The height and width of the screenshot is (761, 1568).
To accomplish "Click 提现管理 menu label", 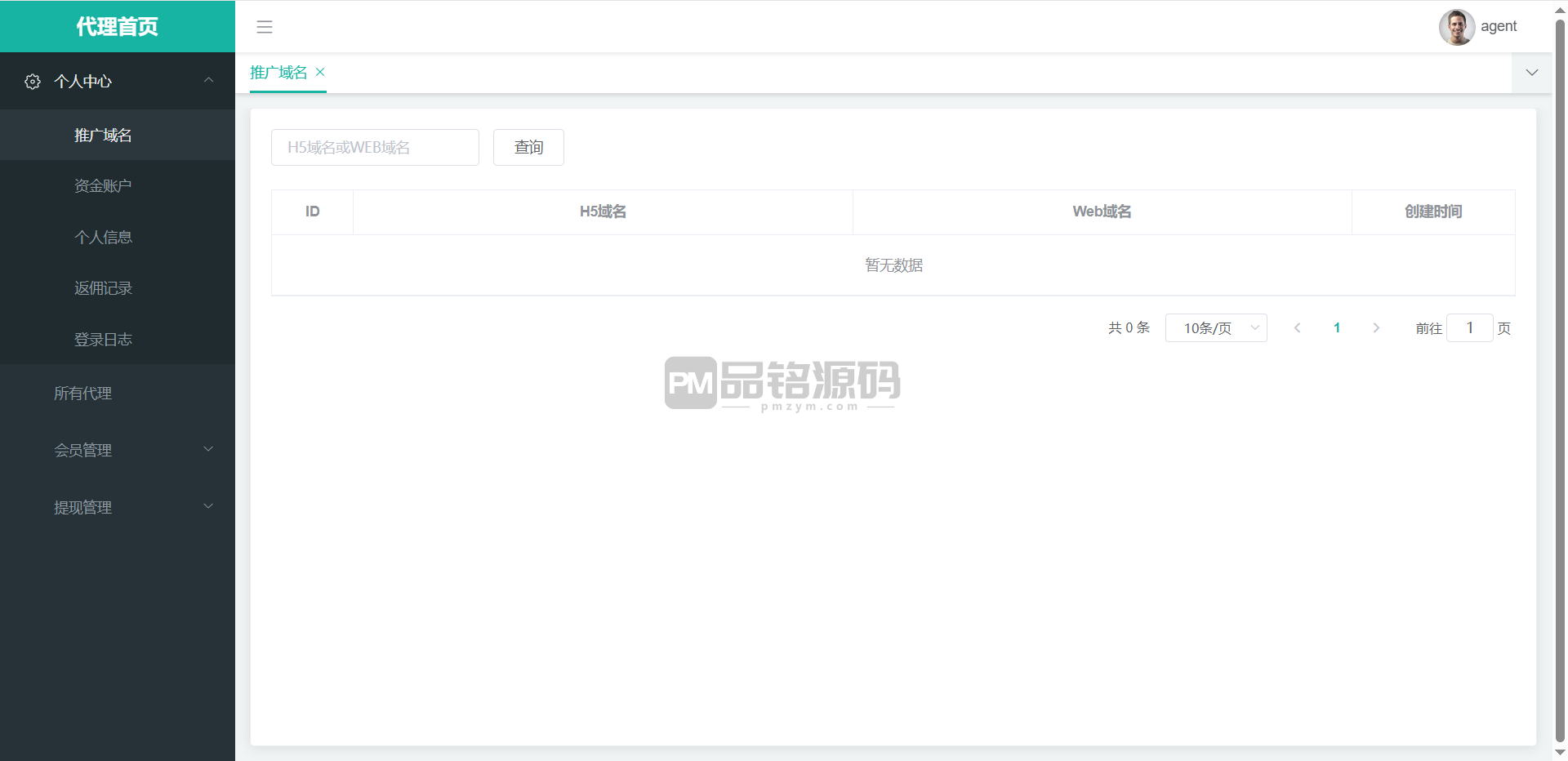I will [x=83, y=507].
